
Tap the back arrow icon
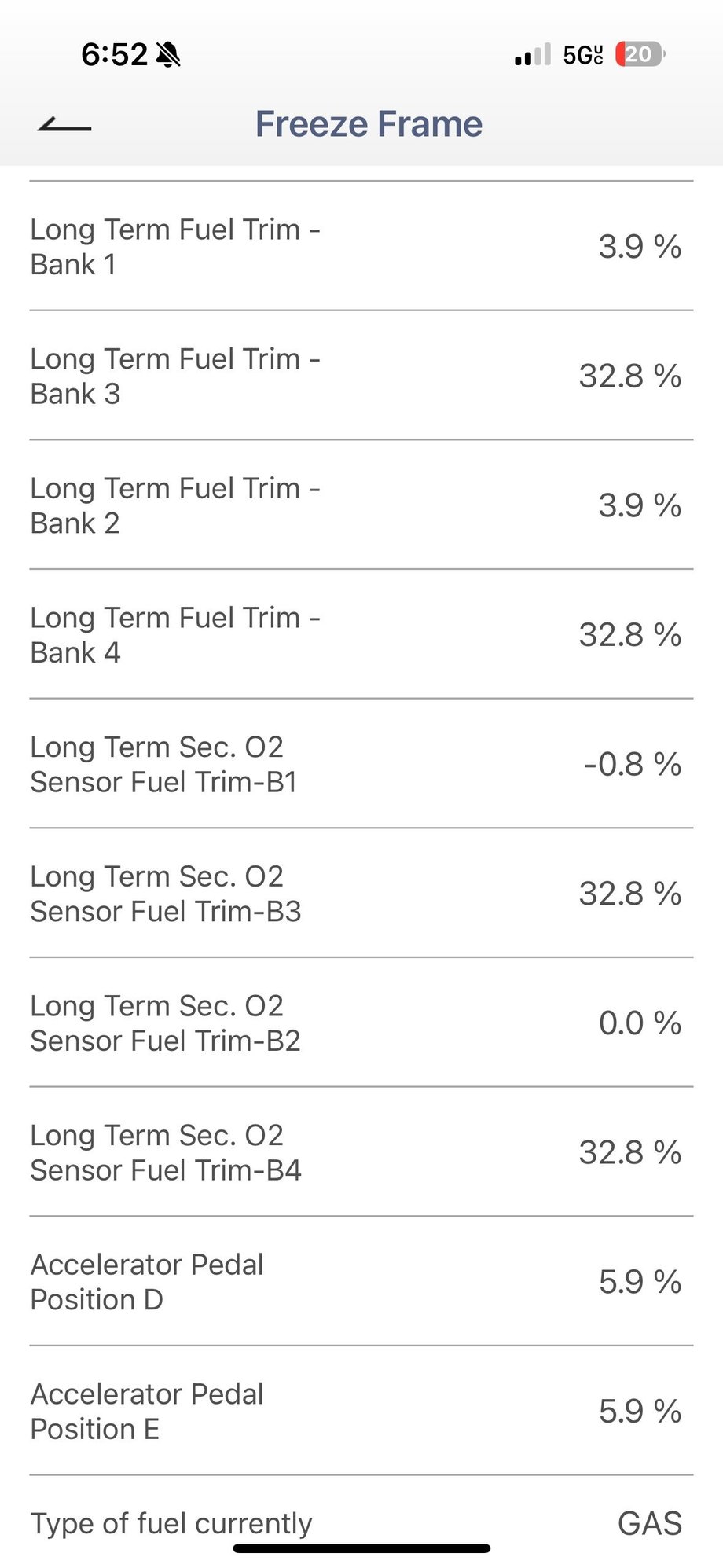64,124
